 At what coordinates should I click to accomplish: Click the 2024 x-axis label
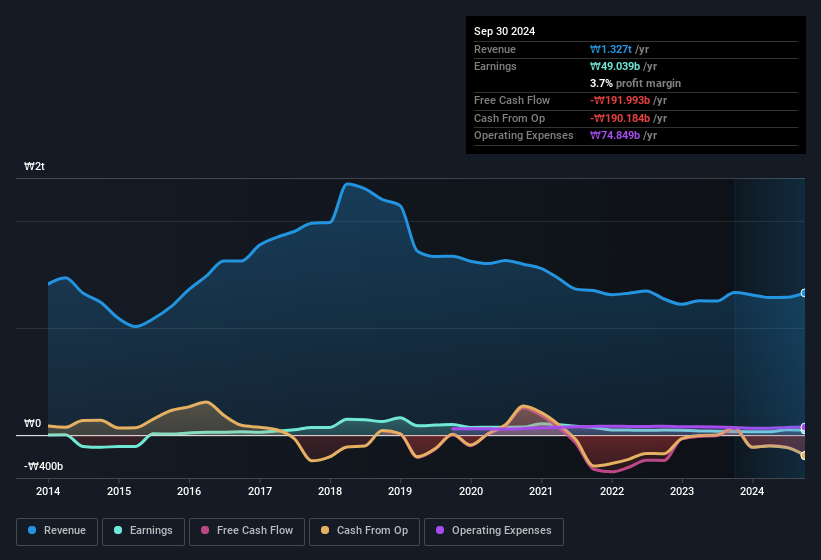(752, 491)
